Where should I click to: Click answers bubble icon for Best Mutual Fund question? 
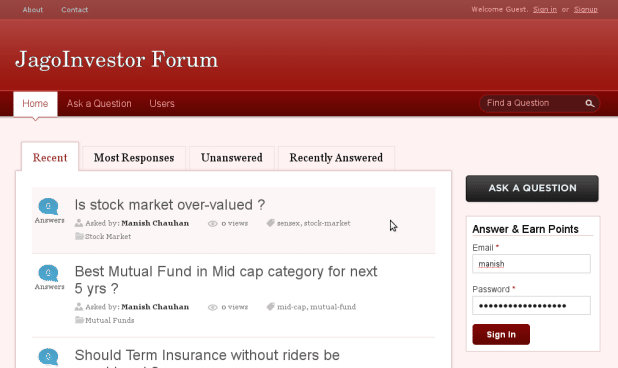[x=48, y=273]
